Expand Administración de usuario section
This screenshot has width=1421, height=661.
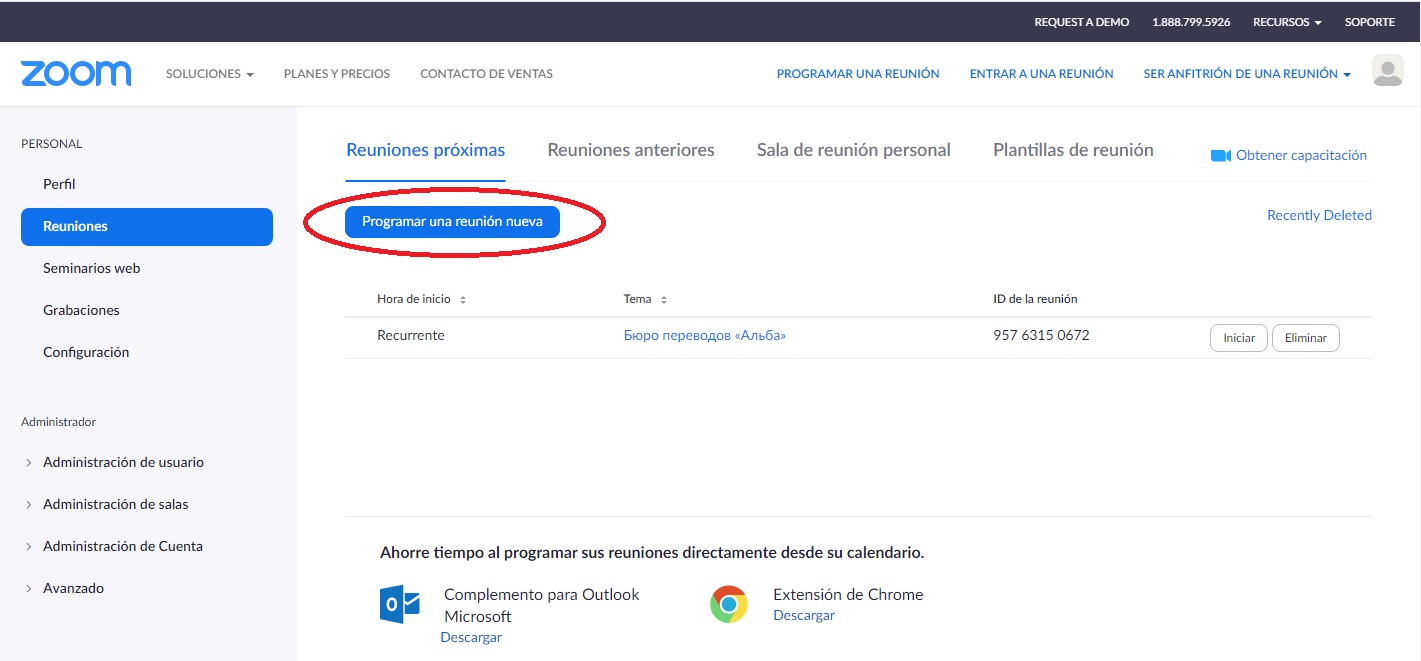point(123,462)
